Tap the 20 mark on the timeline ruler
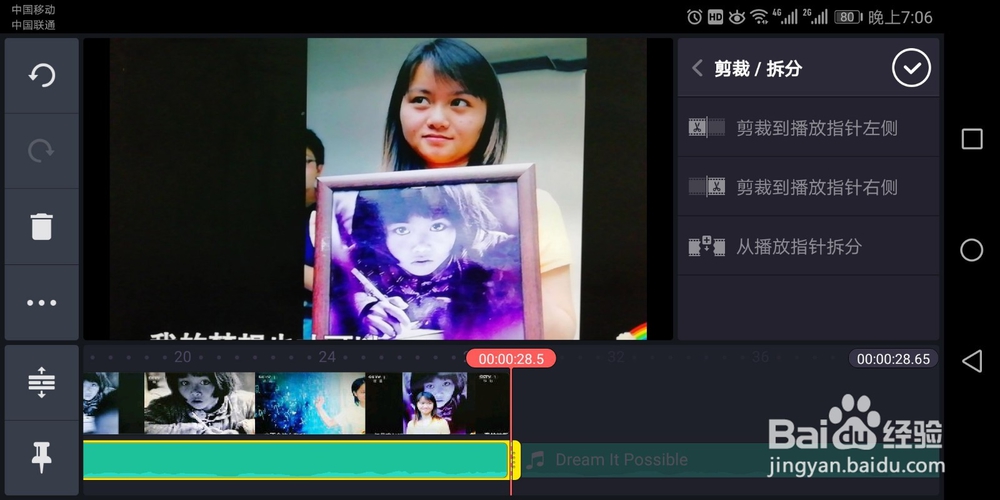Viewport: 1000px width, 500px height. pos(182,357)
